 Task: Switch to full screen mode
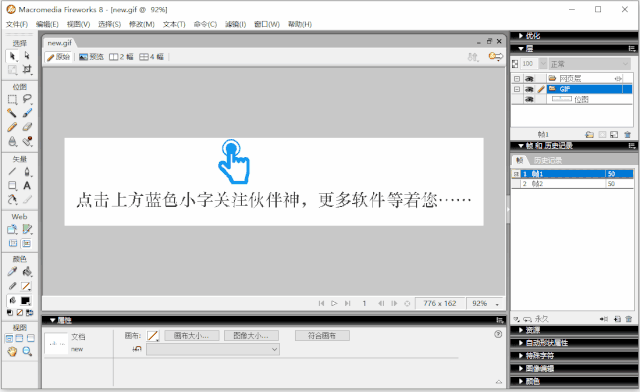31,339
